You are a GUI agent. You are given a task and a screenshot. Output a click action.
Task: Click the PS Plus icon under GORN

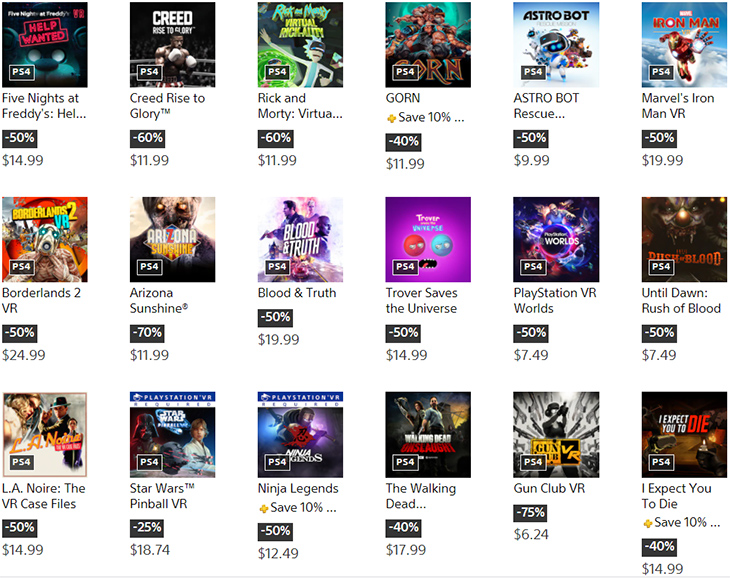click(392, 119)
